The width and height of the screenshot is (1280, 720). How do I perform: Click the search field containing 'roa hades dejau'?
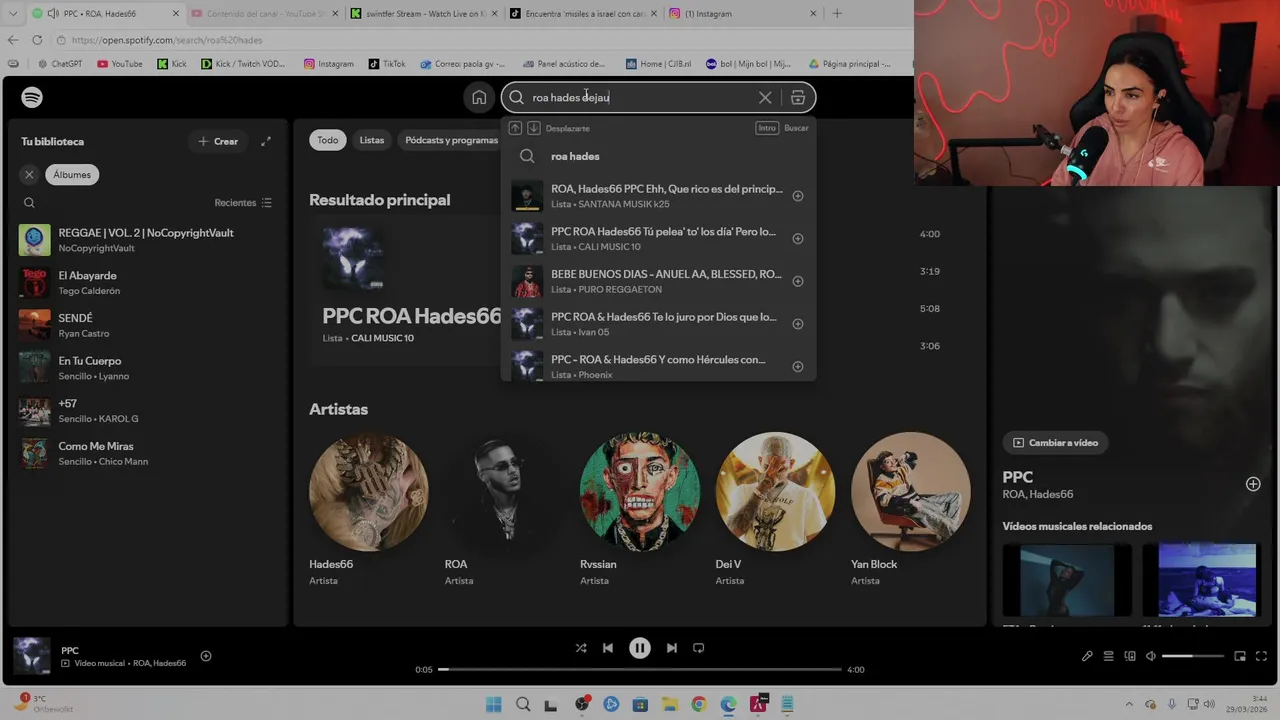[x=658, y=97]
